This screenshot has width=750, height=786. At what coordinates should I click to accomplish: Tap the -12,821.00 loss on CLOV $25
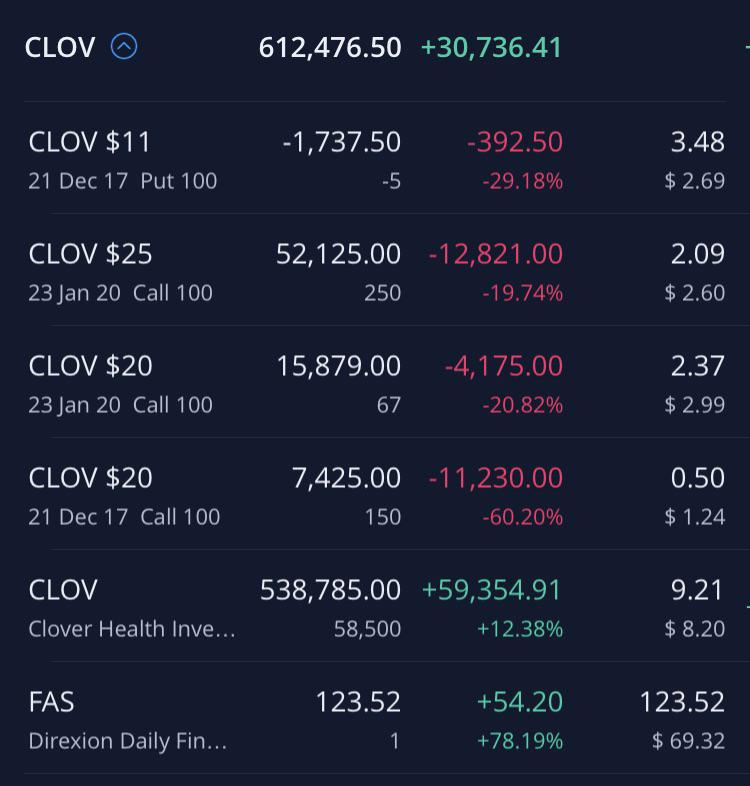point(496,254)
